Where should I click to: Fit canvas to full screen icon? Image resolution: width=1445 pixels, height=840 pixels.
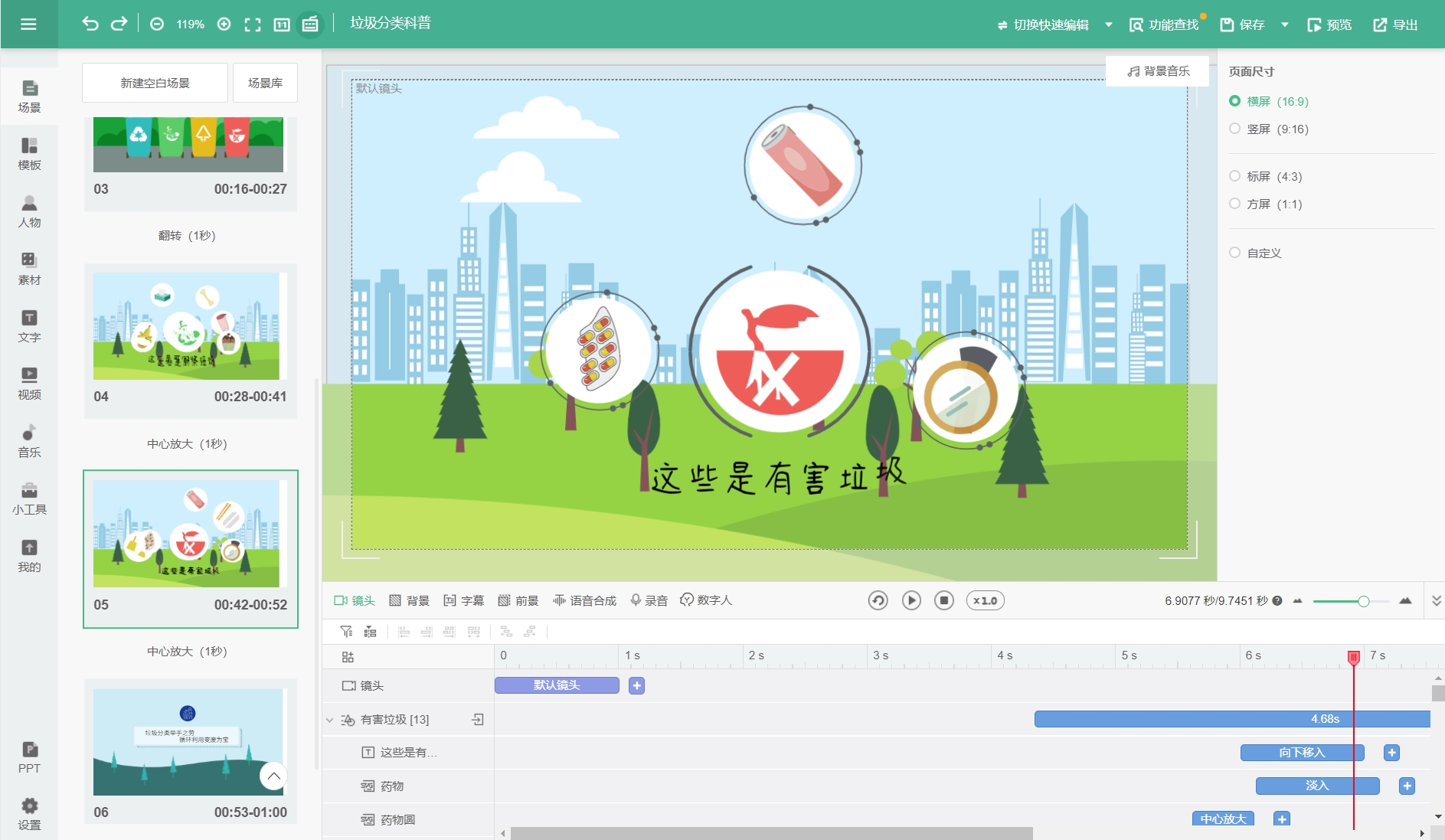(253, 25)
